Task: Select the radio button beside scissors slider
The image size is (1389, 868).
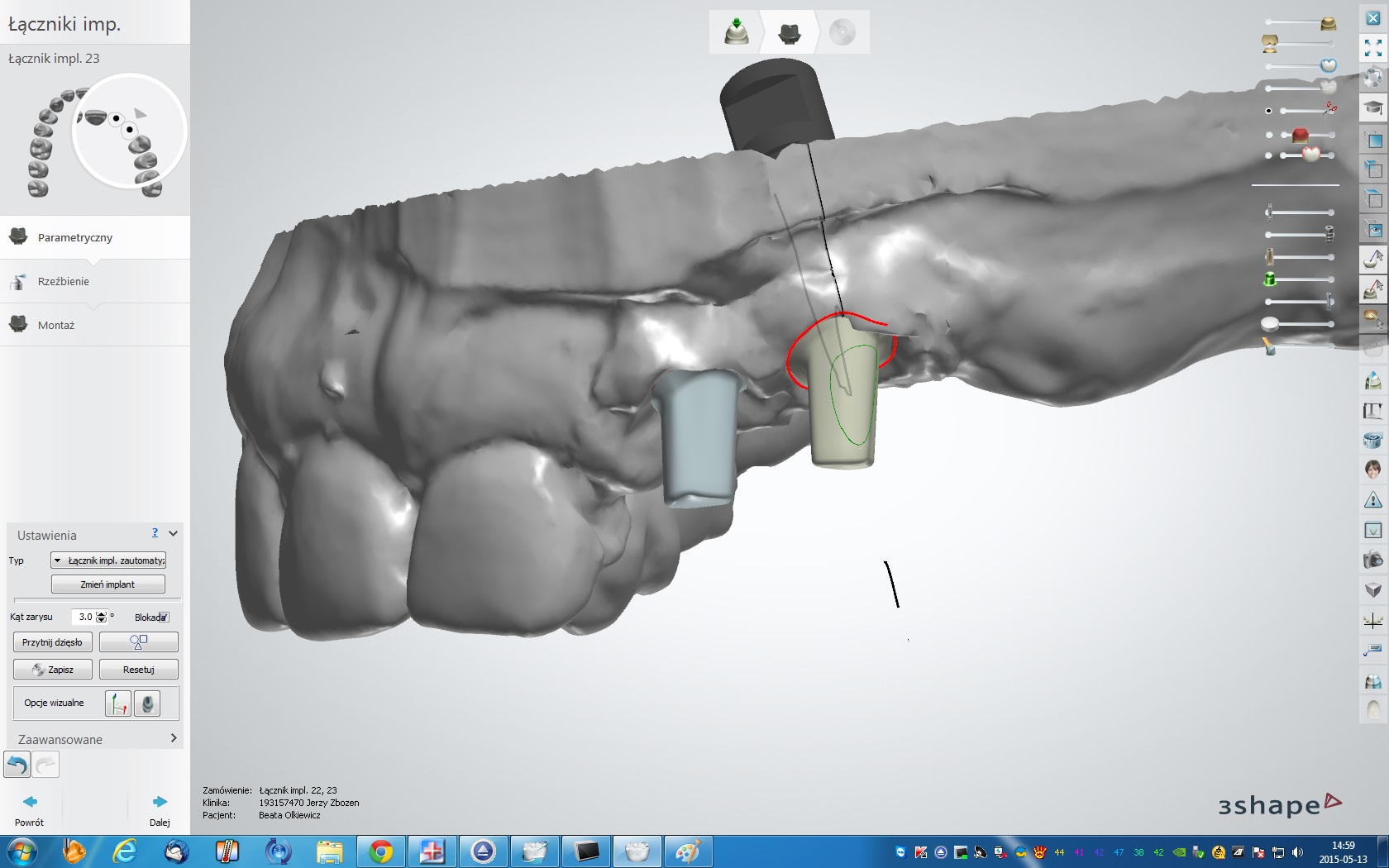Action: tap(1269, 111)
